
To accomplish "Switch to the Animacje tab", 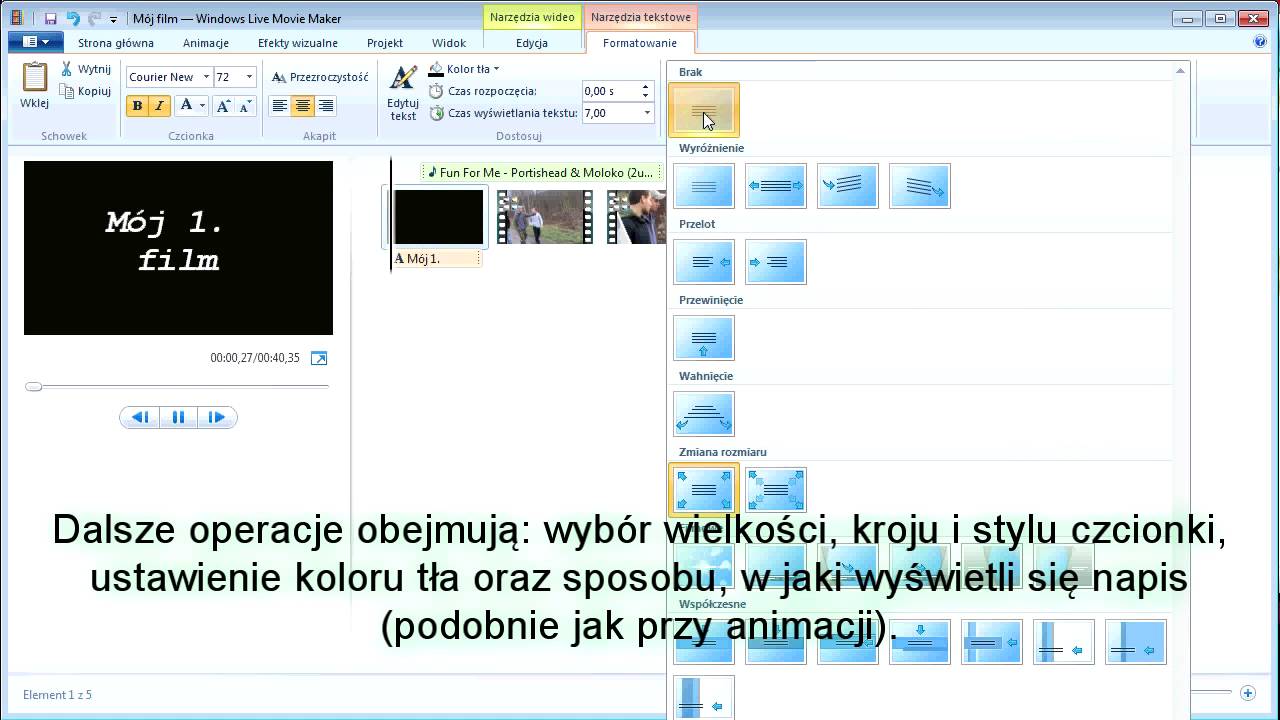I will (206, 43).
